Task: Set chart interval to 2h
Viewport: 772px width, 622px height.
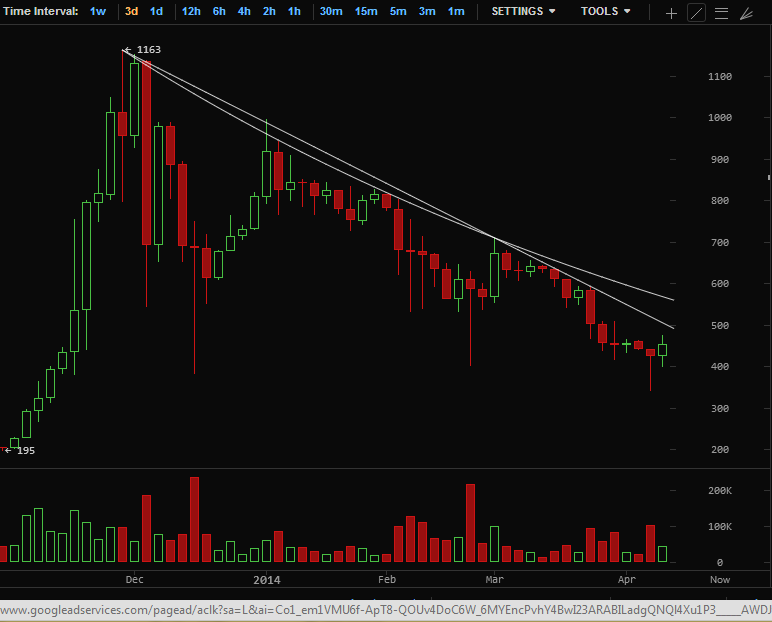Action: coord(269,11)
